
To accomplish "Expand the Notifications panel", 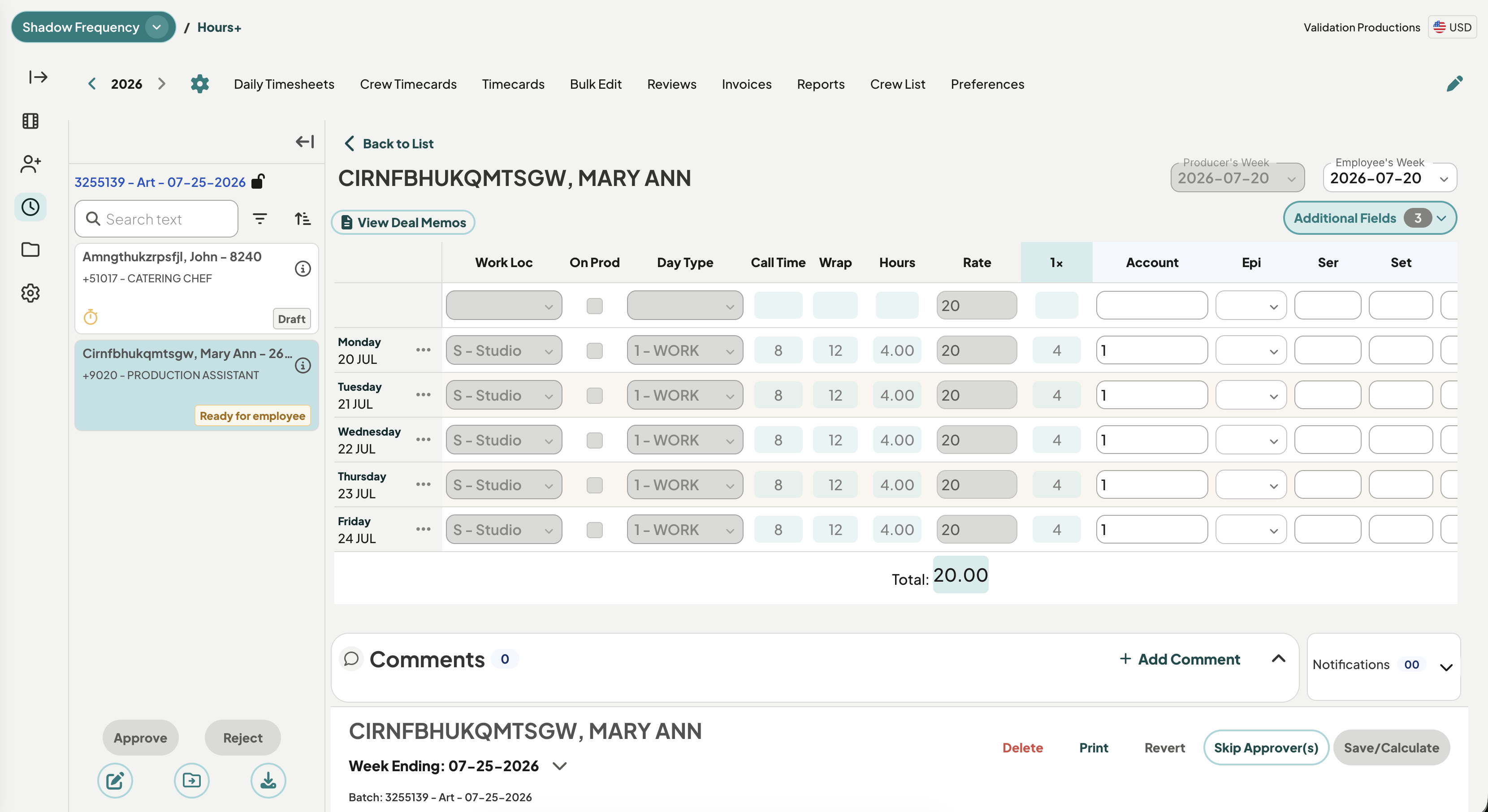I will click(1446, 667).
